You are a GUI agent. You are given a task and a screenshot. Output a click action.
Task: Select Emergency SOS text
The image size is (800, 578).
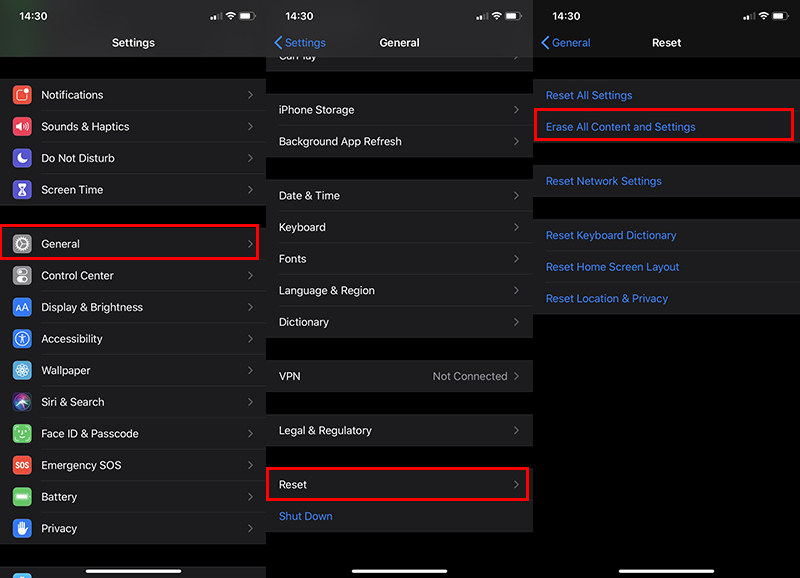[81, 465]
